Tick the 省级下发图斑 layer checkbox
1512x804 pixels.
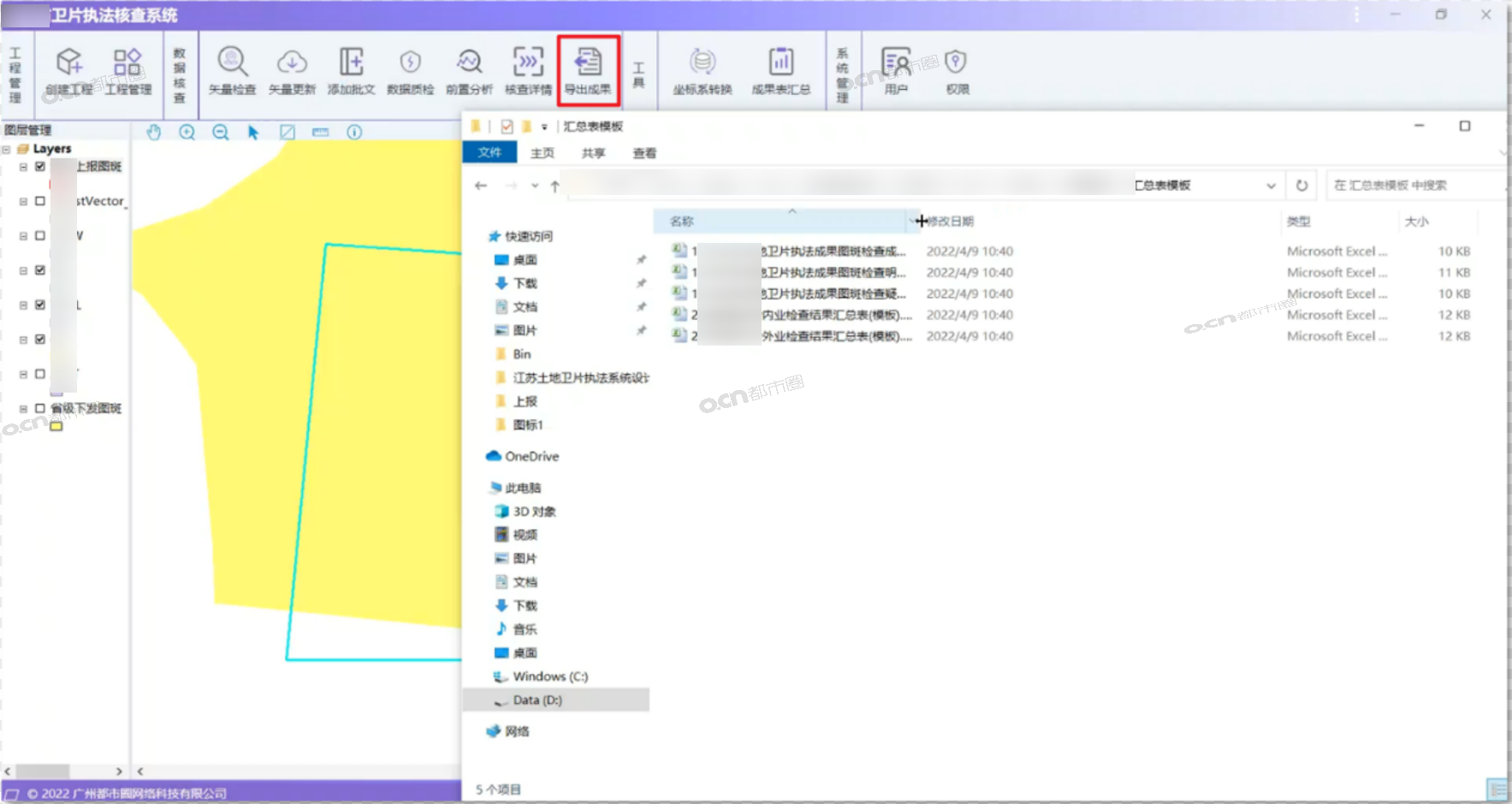coord(40,409)
